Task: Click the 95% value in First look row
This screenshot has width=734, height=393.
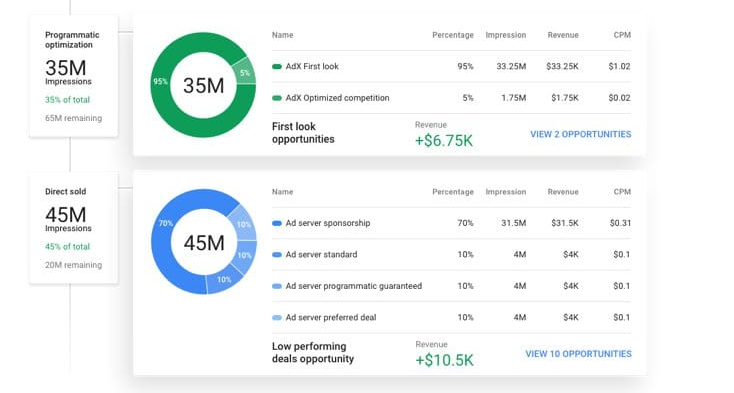Action: click(465, 66)
